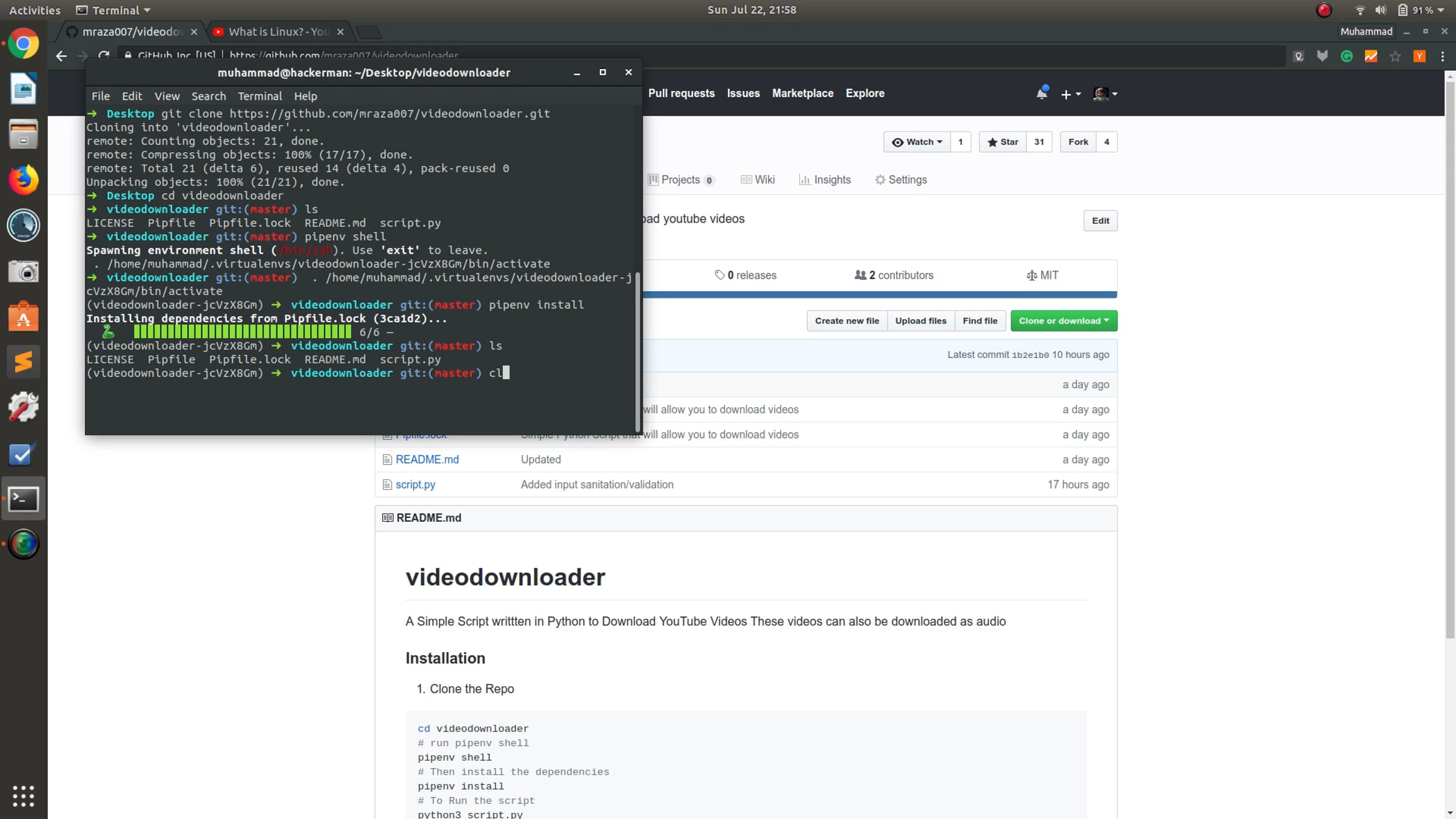Open Pull requests in GitHub header
The width and height of the screenshot is (1456, 819).
pos(681,93)
